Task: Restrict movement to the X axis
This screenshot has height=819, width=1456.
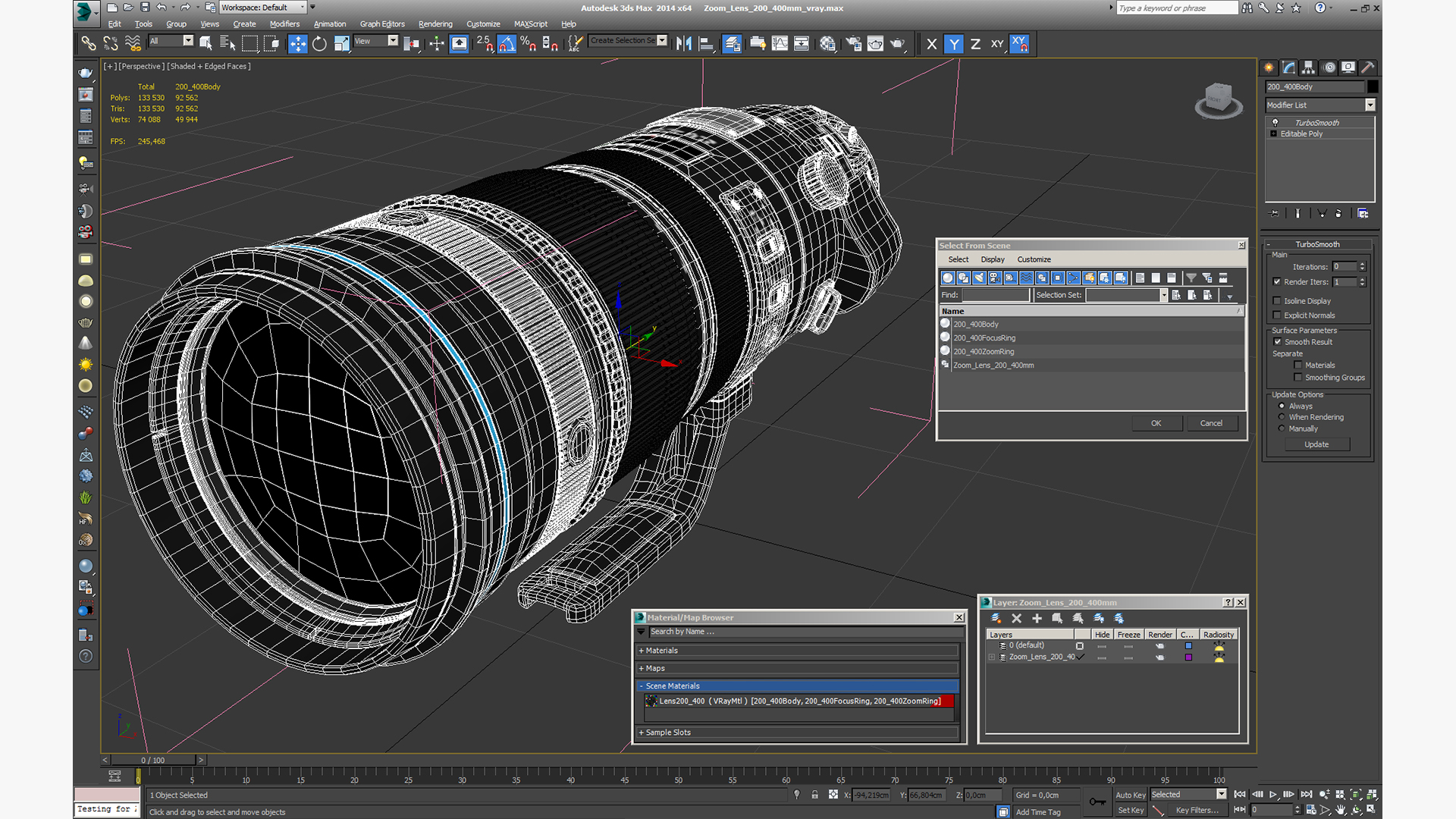Action: [x=932, y=43]
